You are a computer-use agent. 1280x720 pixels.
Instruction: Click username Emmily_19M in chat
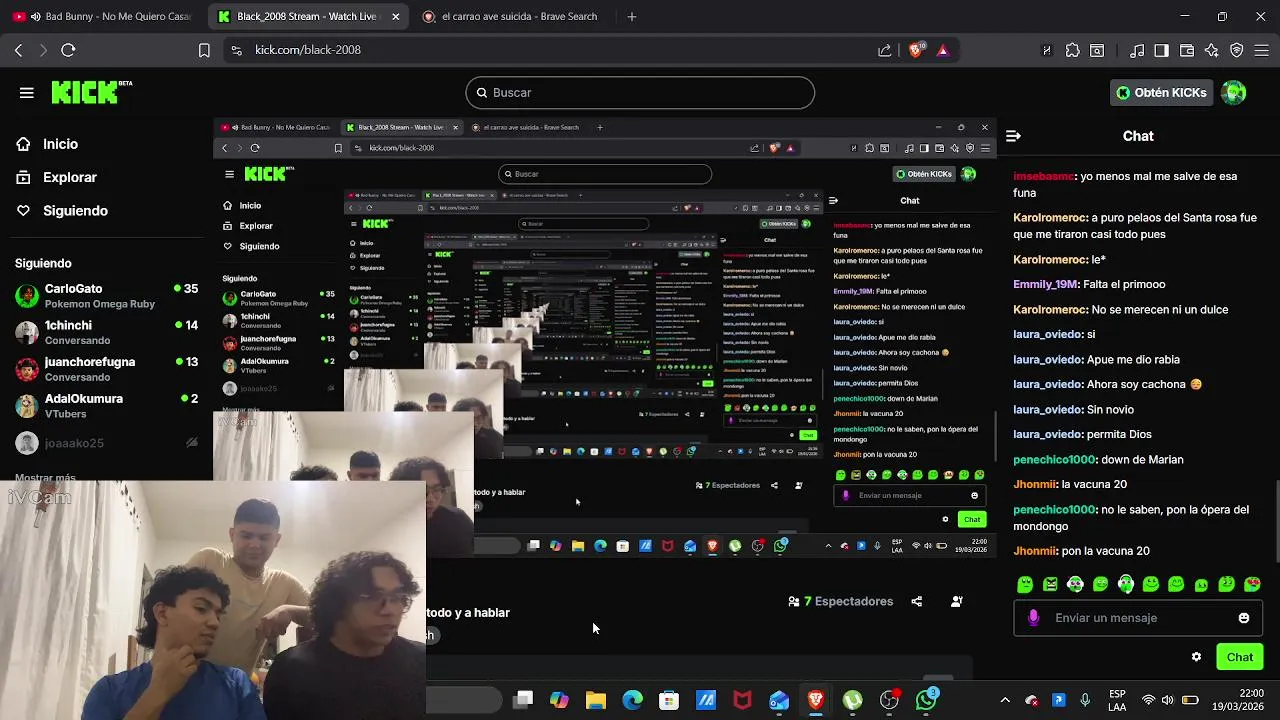coord(1046,285)
